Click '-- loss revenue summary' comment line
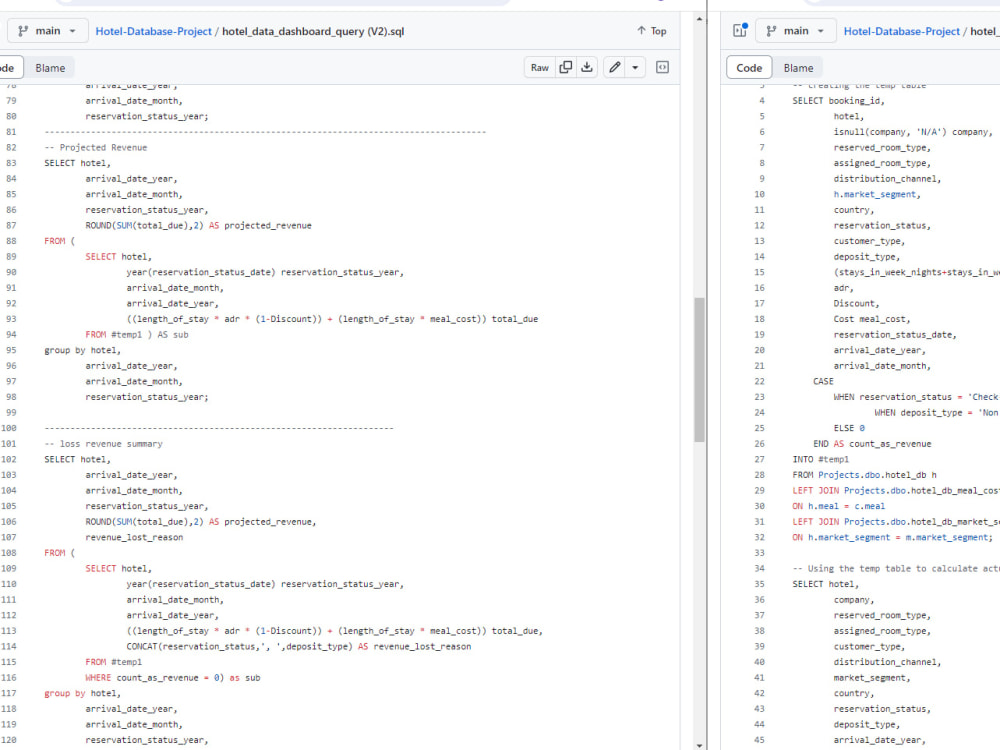The height and width of the screenshot is (750, 1000). (x=103, y=444)
